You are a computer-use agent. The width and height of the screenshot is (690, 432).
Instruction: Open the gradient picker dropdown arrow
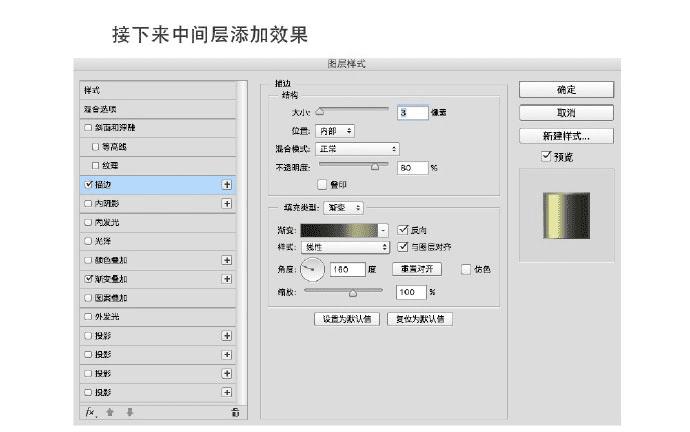[383, 230]
